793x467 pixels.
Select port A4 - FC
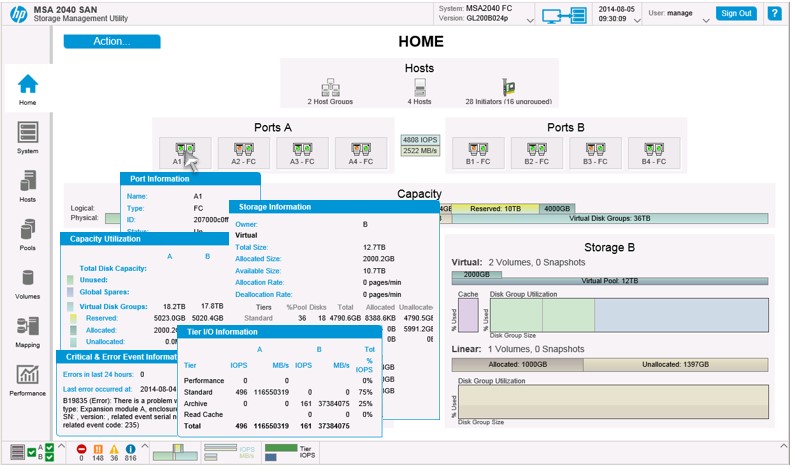[x=361, y=153]
